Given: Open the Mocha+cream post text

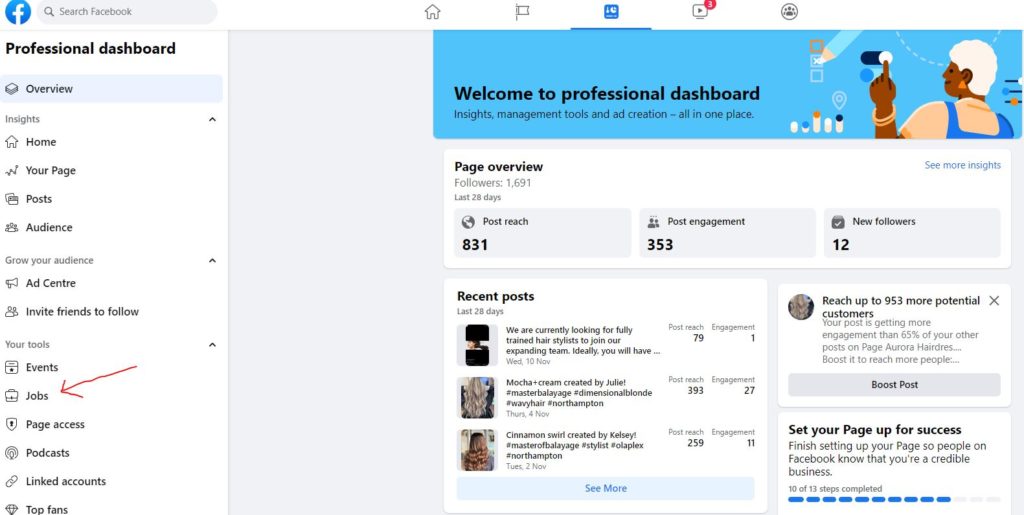Looking at the screenshot, I should [x=579, y=393].
